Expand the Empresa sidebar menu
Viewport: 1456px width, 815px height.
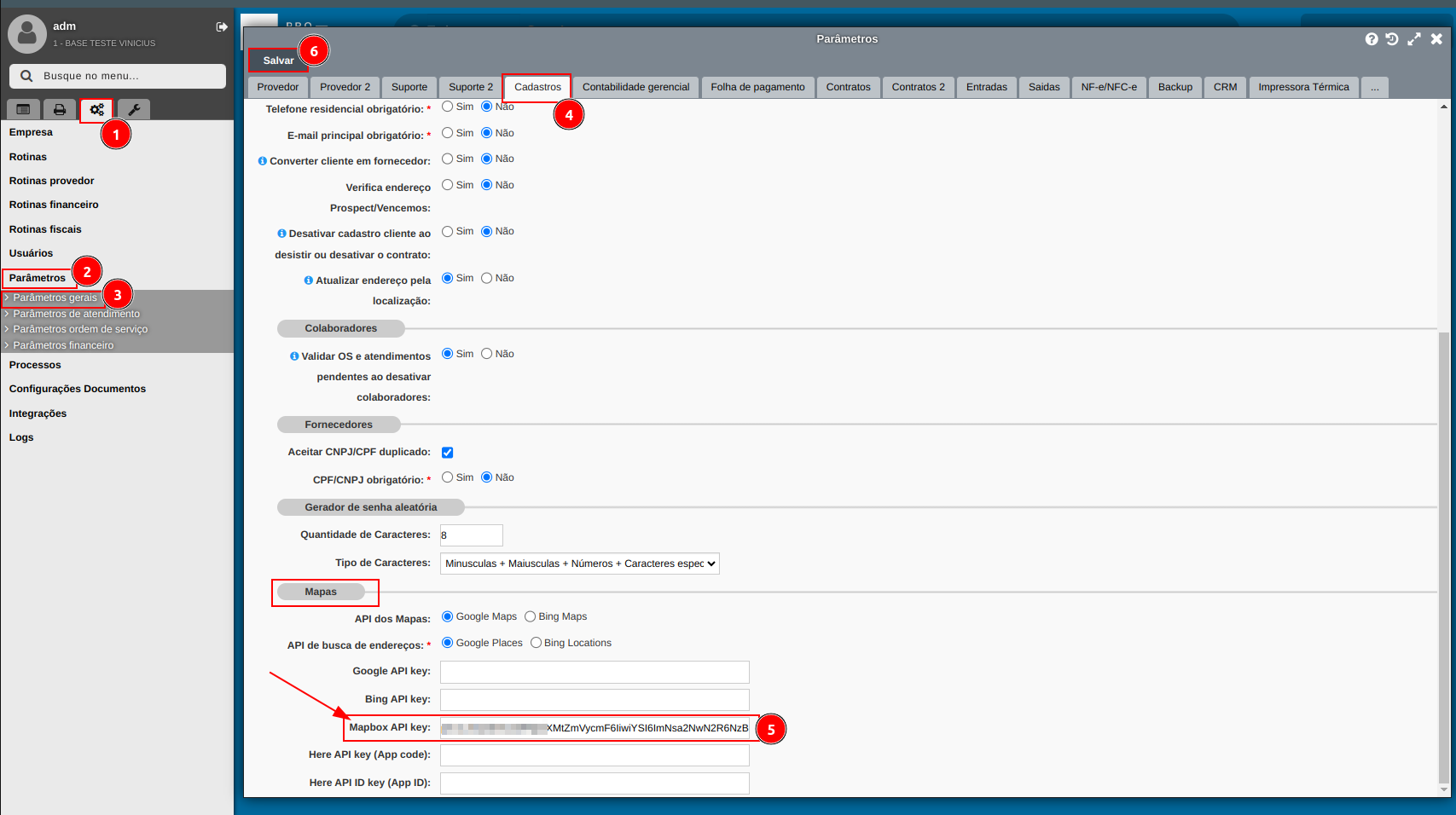pos(31,132)
